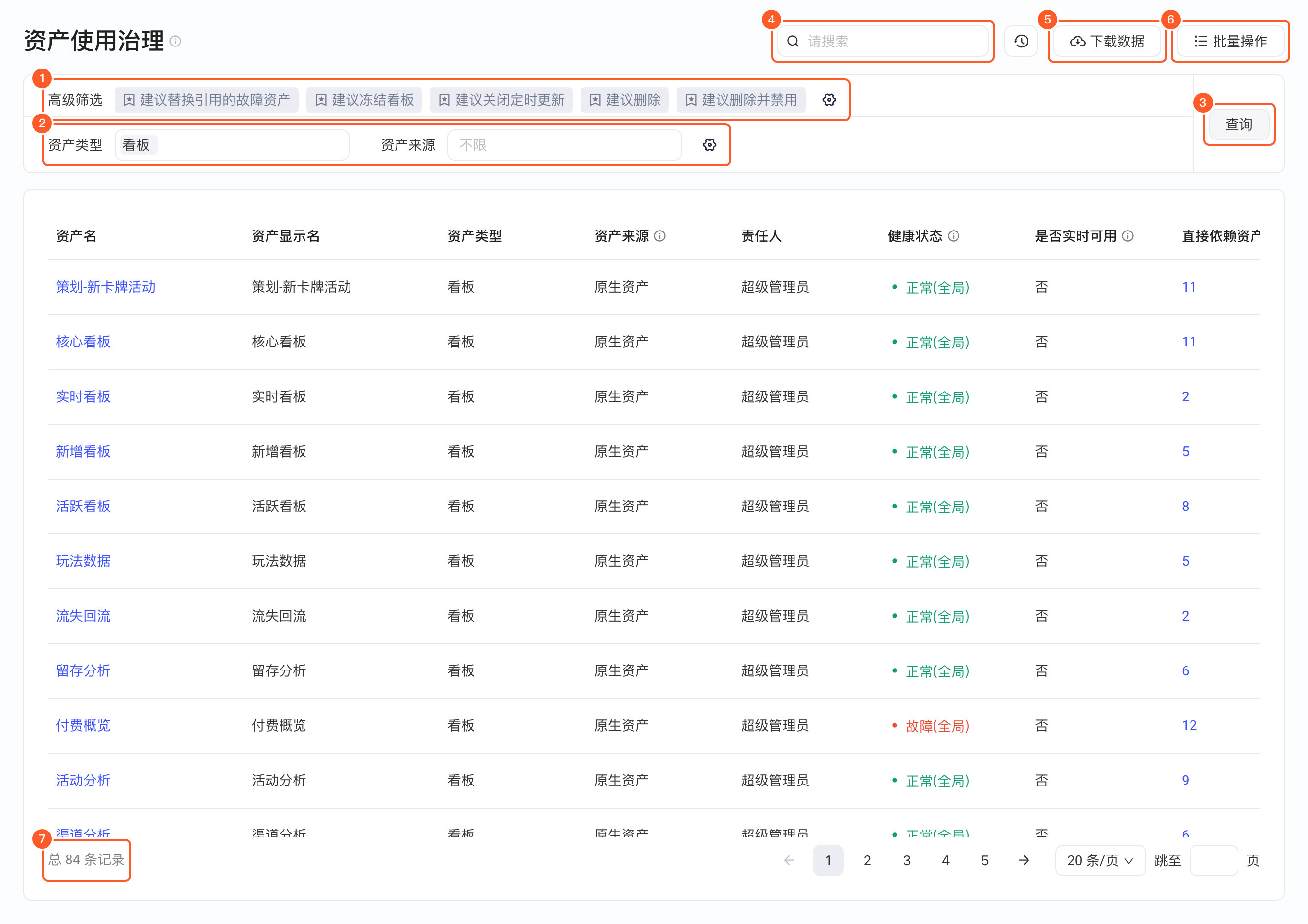Image resolution: width=1308 pixels, height=924 pixels.
Task: Click 责任人 column header
Action: pyautogui.click(x=761, y=236)
